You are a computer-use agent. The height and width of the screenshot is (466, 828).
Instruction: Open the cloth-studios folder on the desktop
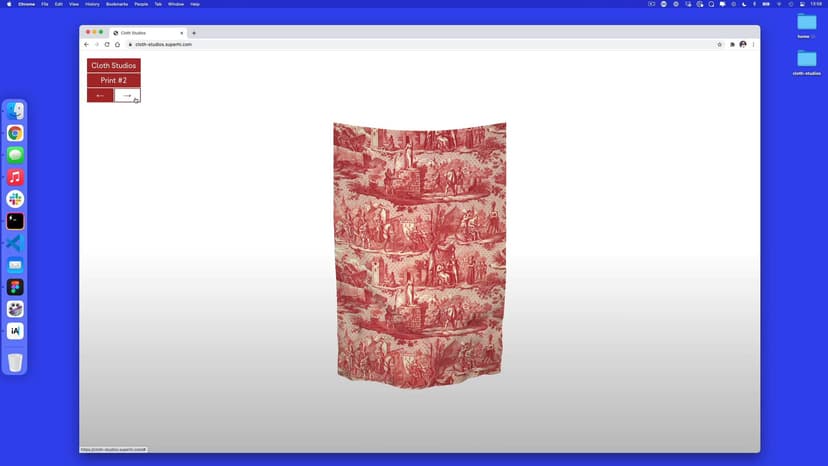(x=806, y=59)
